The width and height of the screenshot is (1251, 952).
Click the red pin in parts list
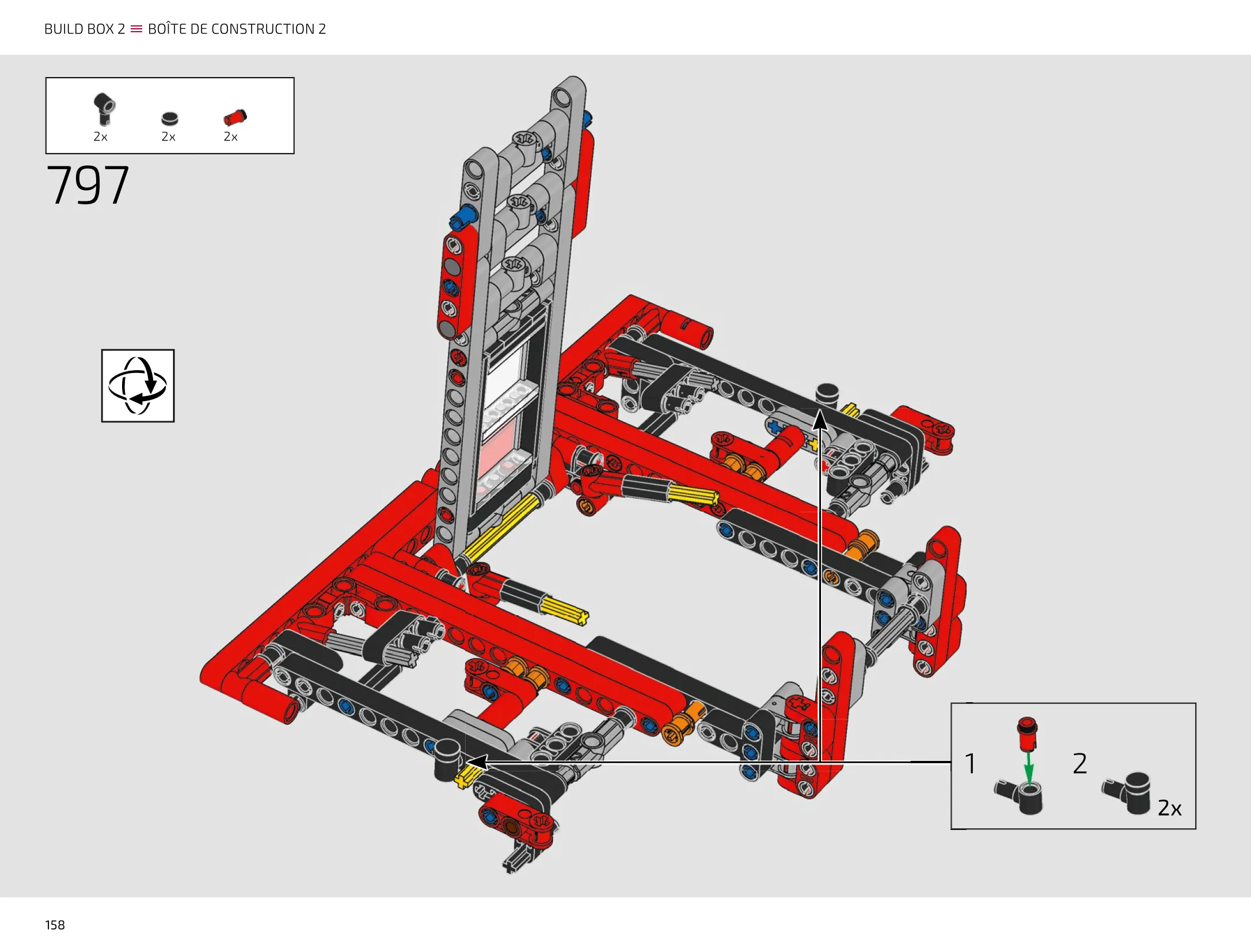pos(235,117)
